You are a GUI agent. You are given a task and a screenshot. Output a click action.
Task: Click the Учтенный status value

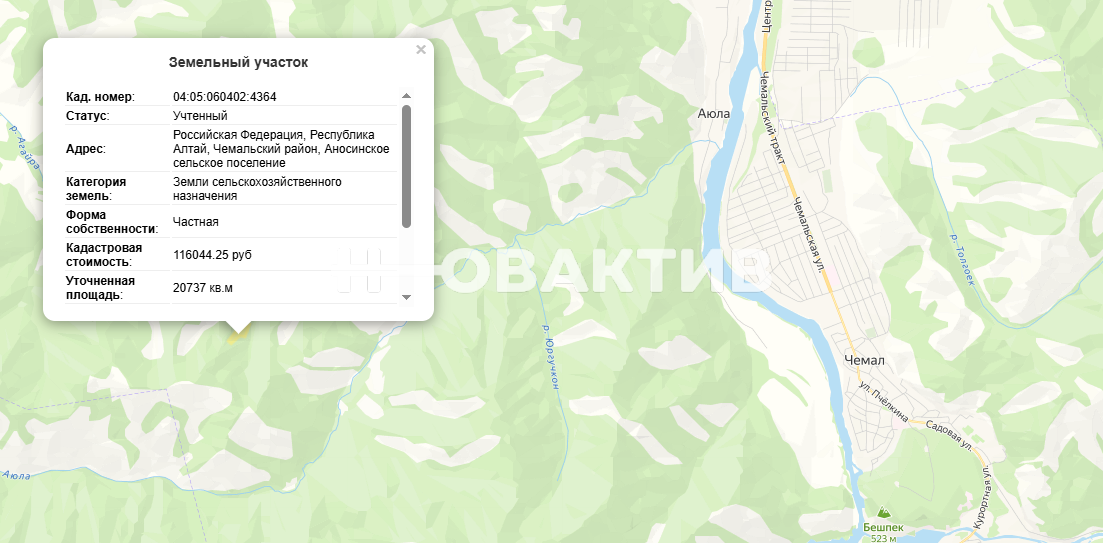tap(199, 116)
